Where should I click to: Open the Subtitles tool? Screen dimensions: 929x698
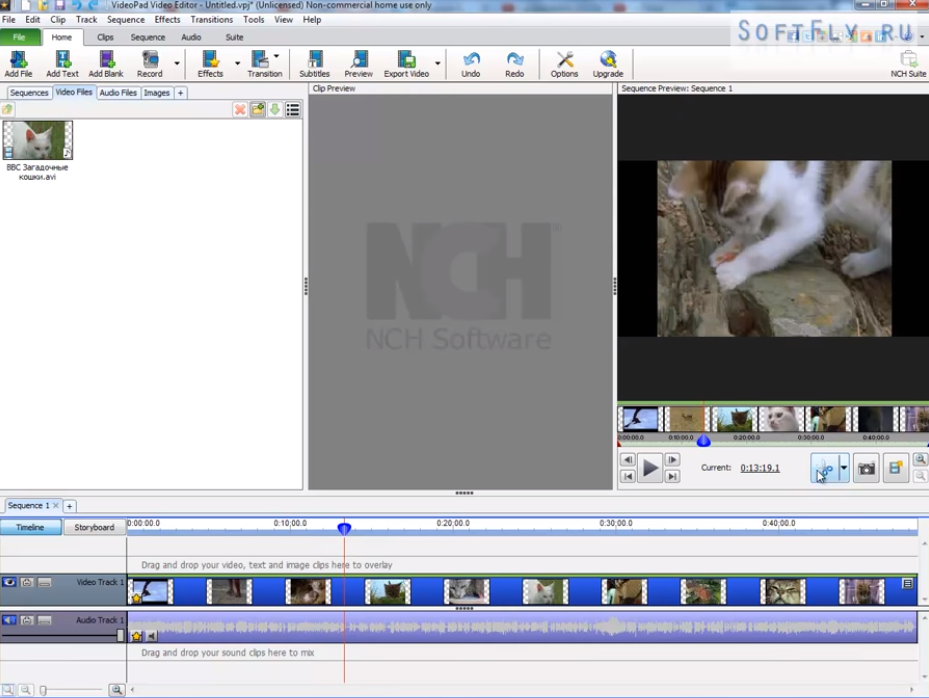point(314,64)
